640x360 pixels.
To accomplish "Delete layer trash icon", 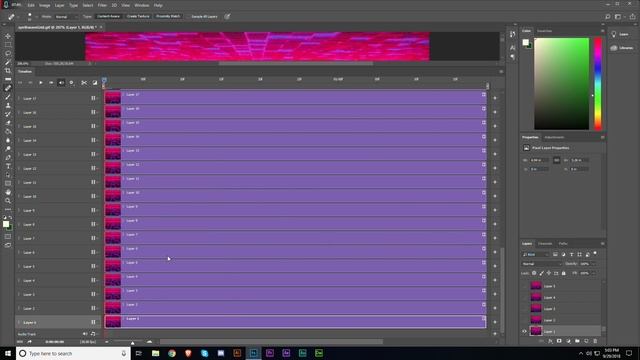I will coord(595,341).
